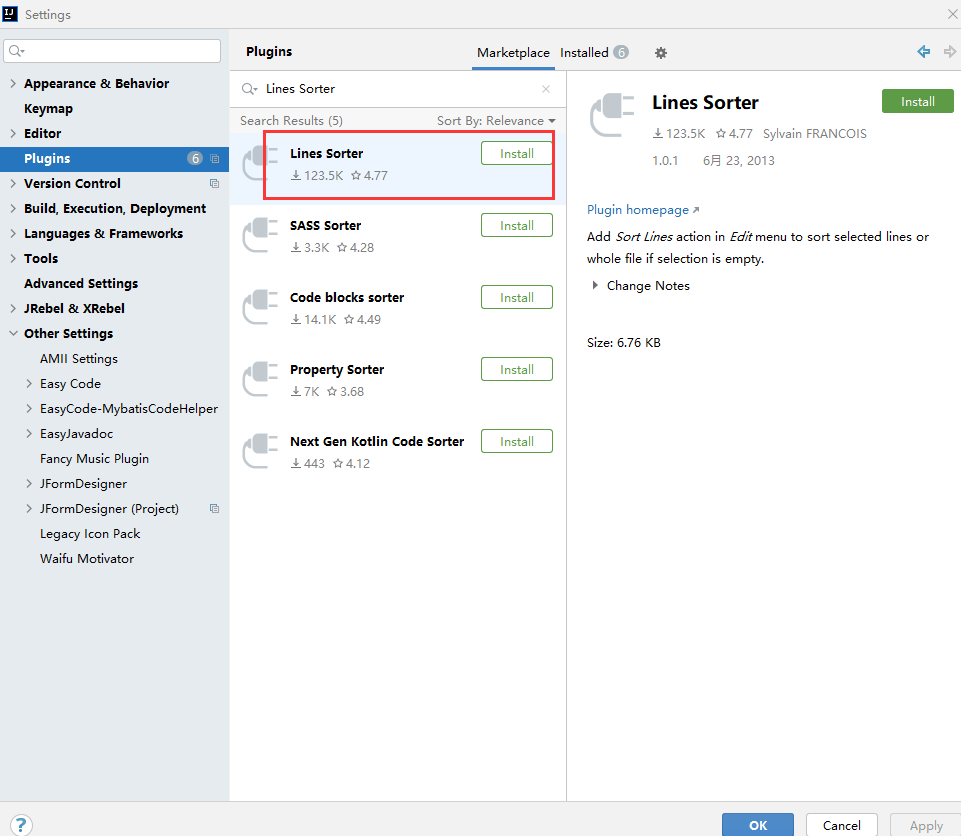Click the green Install button in details
This screenshot has width=961, height=836.
click(x=917, y=102)
